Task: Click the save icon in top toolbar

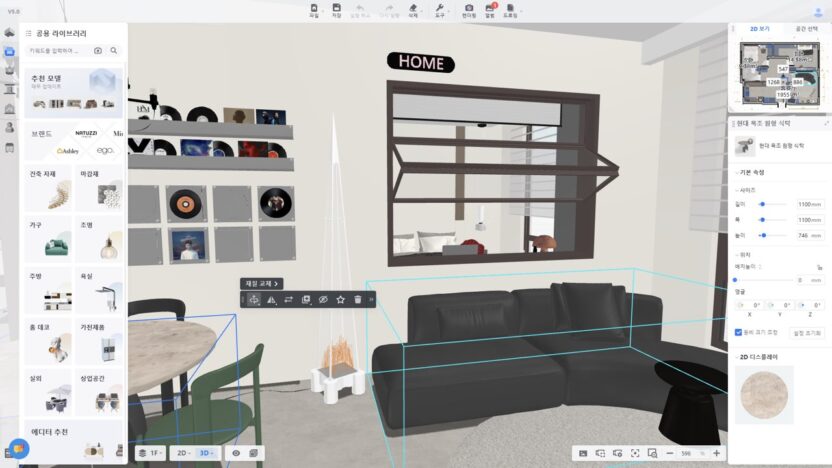Action: click(x=336, y=11)
